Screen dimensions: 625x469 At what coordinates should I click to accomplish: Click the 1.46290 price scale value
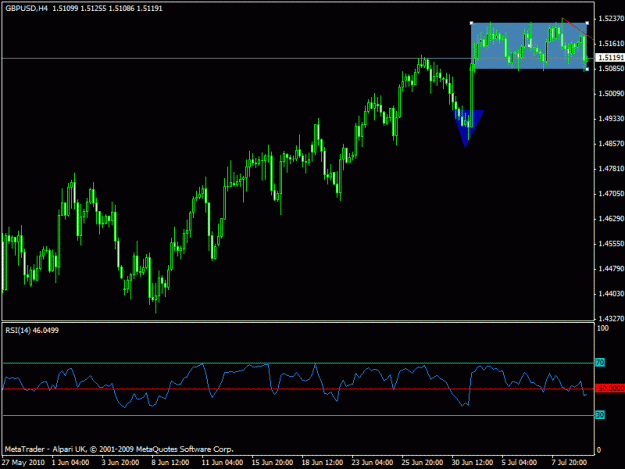[611, 219]
